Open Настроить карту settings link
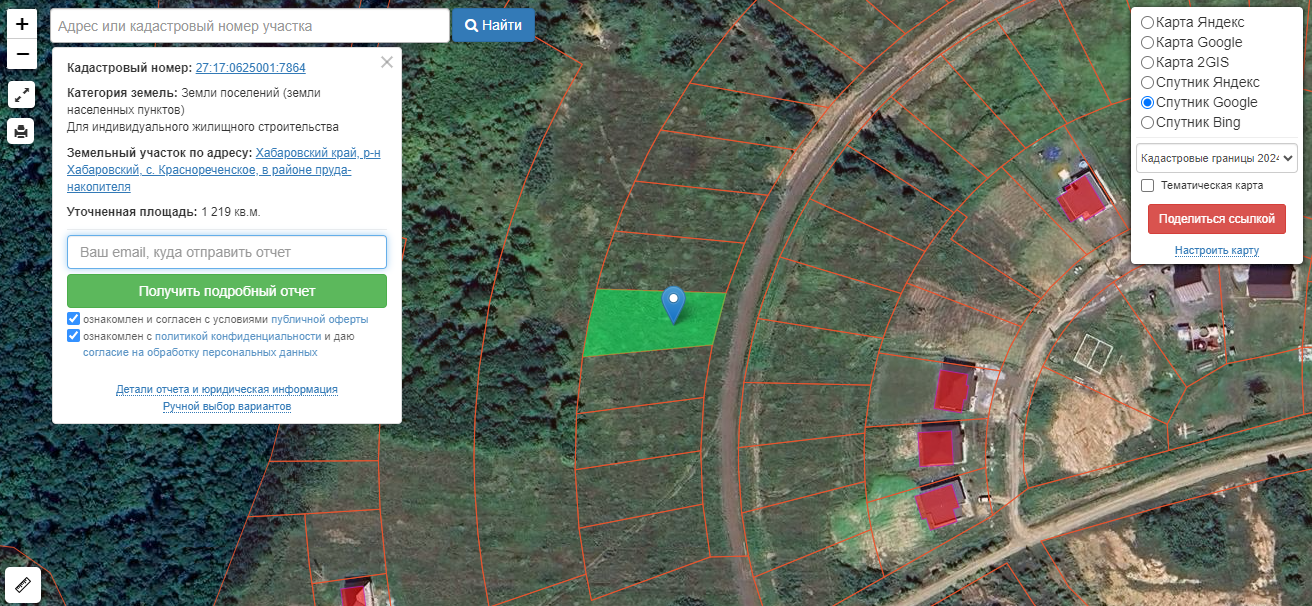The height and width of the screenshot is (606, 1312). [x=1217, y=250]
